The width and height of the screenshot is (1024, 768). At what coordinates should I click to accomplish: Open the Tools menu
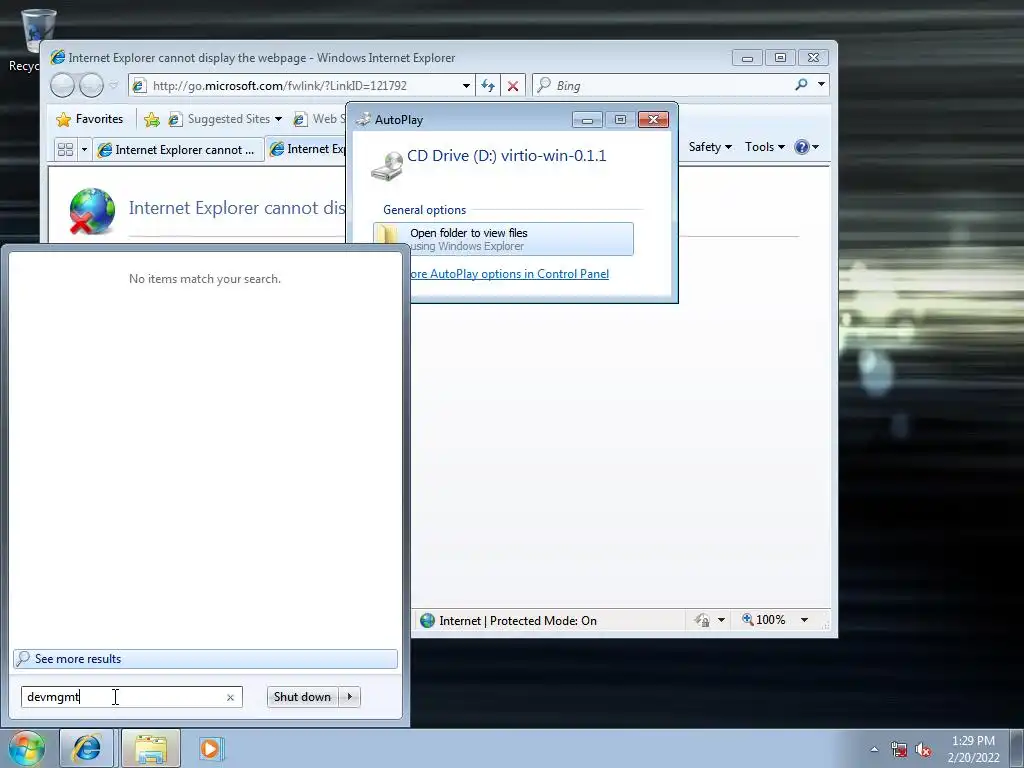(x=765, y=147)
